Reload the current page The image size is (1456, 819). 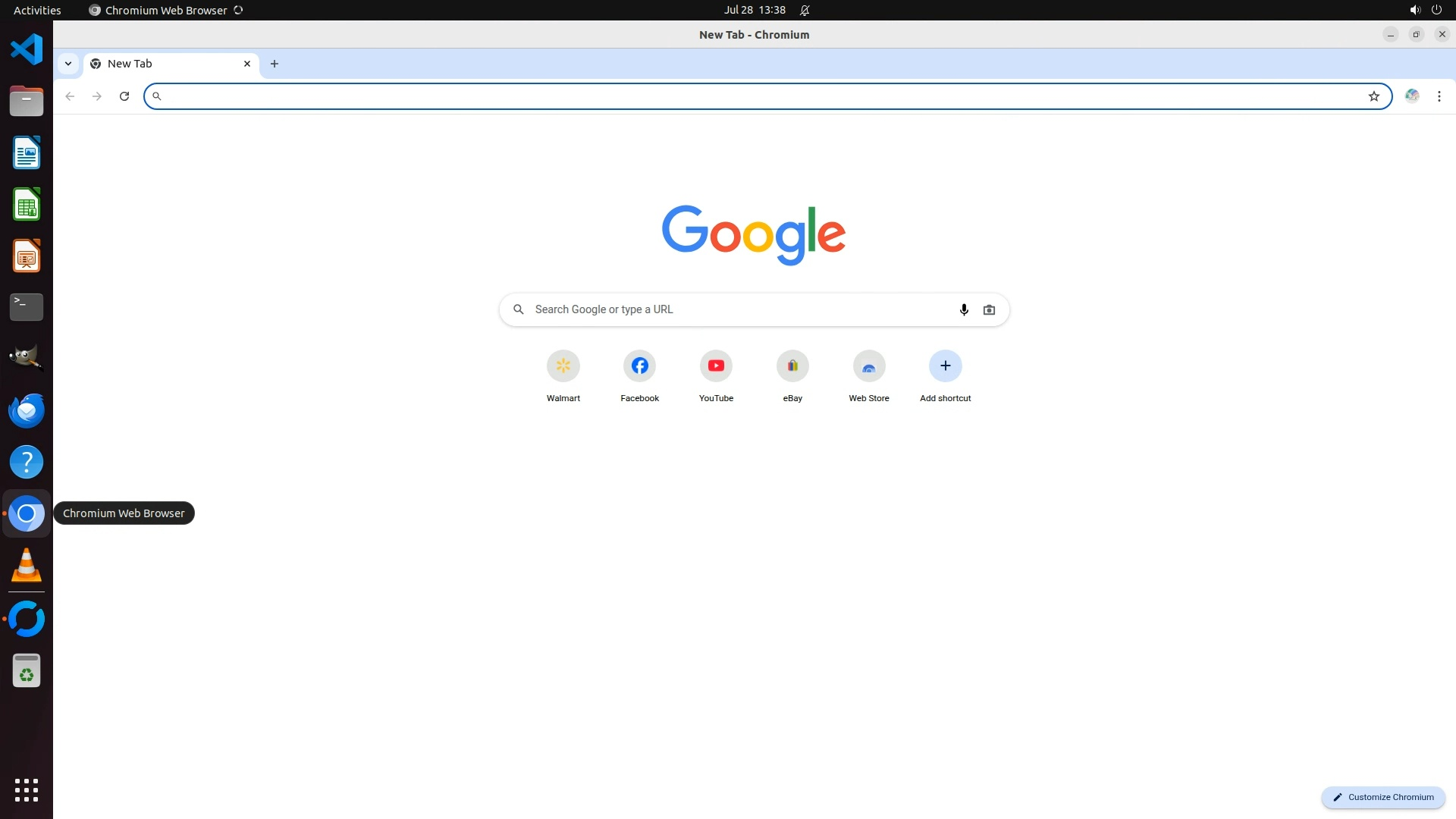124,96
